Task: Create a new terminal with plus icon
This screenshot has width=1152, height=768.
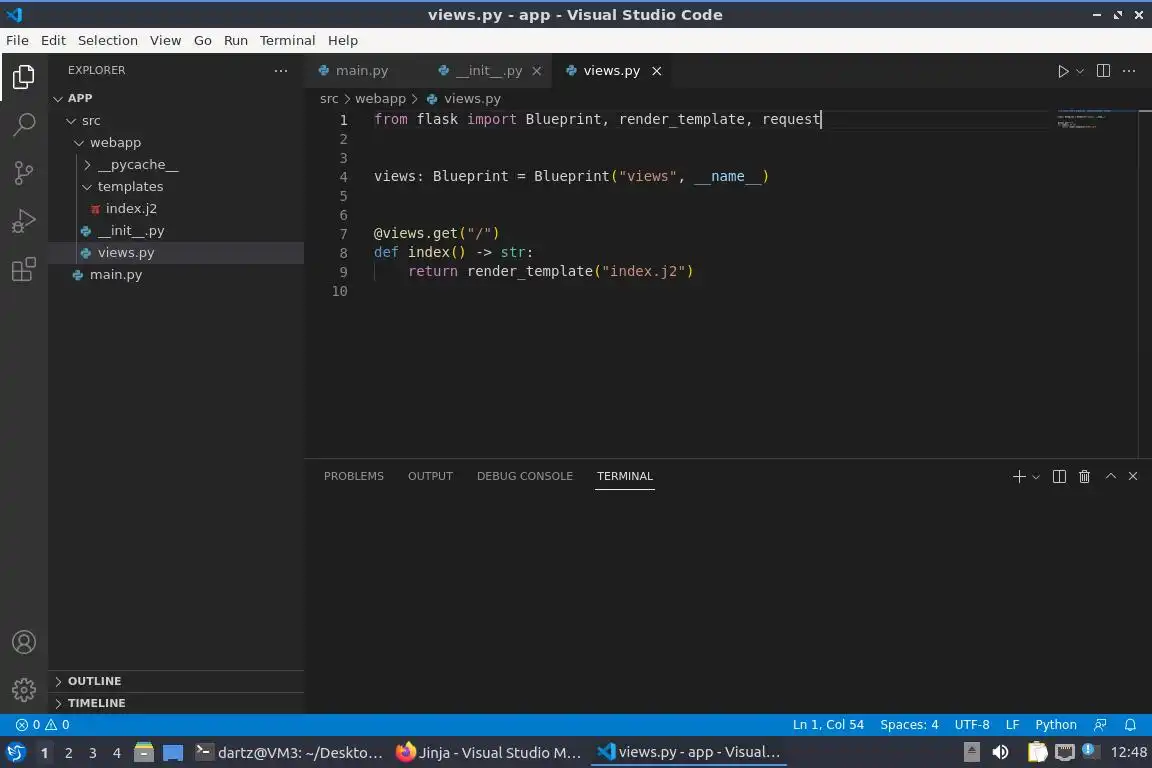Action: pos(1019,476)
